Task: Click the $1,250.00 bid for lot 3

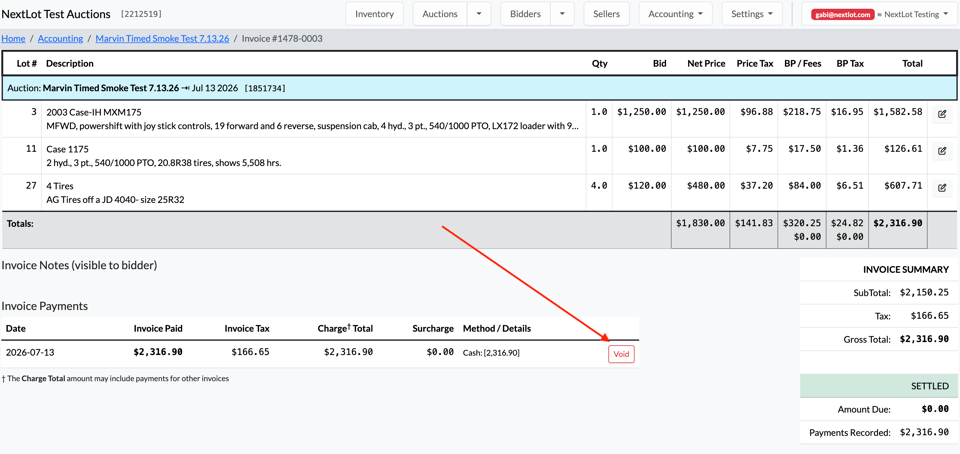Action: (x=642, y=112)
